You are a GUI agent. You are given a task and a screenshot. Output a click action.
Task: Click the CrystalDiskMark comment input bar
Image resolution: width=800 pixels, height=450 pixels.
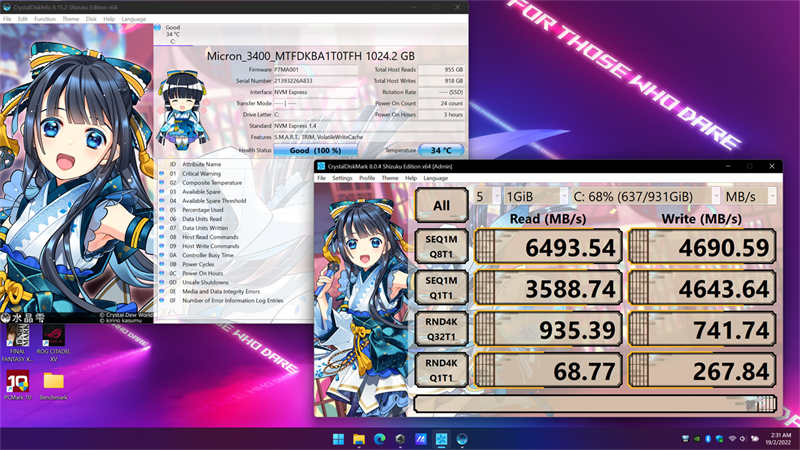click(x=595, y=404)
